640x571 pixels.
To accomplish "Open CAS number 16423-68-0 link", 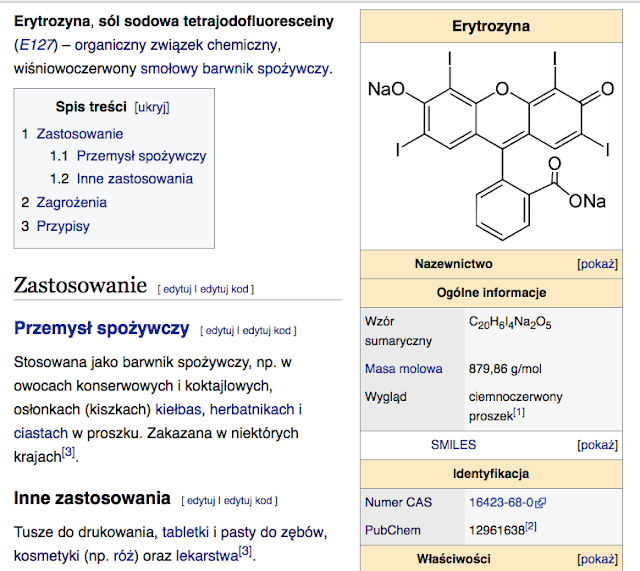I will pyautogui.click(x=501, y=502).
